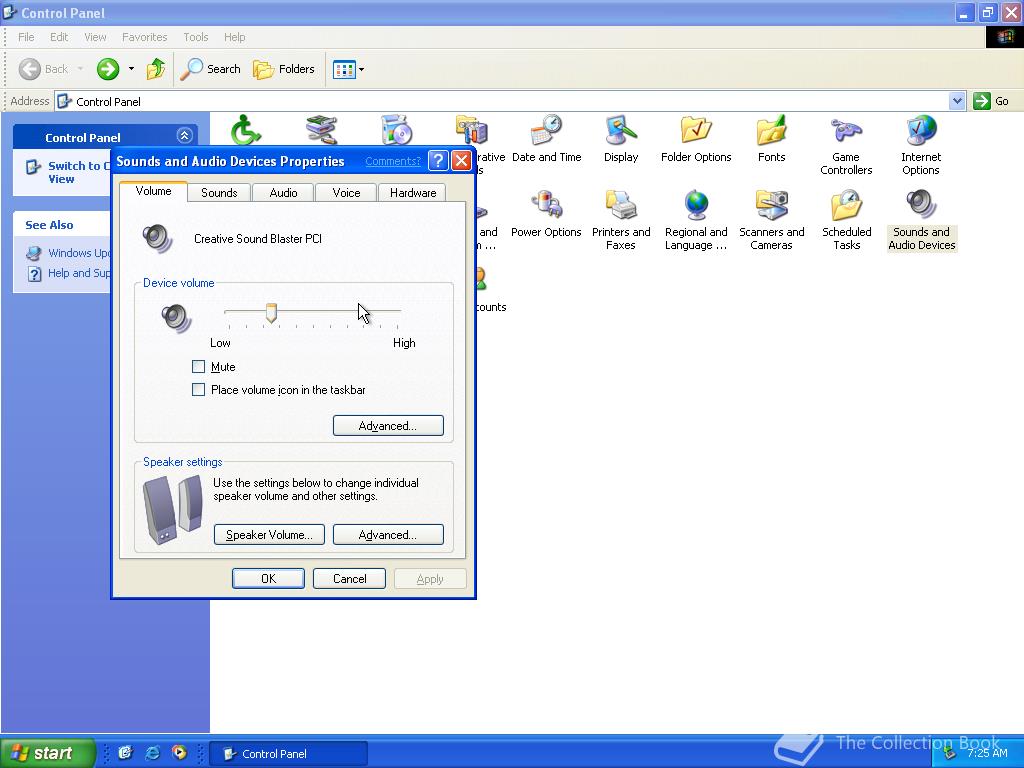The image size is (1024, 768).
Task: Select the Sounds and Audio Devices icon
Action: point(921,220)
